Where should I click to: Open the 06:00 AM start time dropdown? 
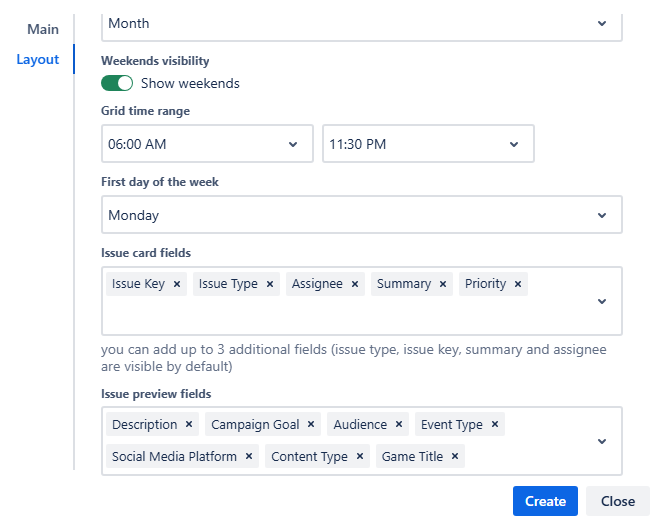pyautogui.click(x=207, y=144)
